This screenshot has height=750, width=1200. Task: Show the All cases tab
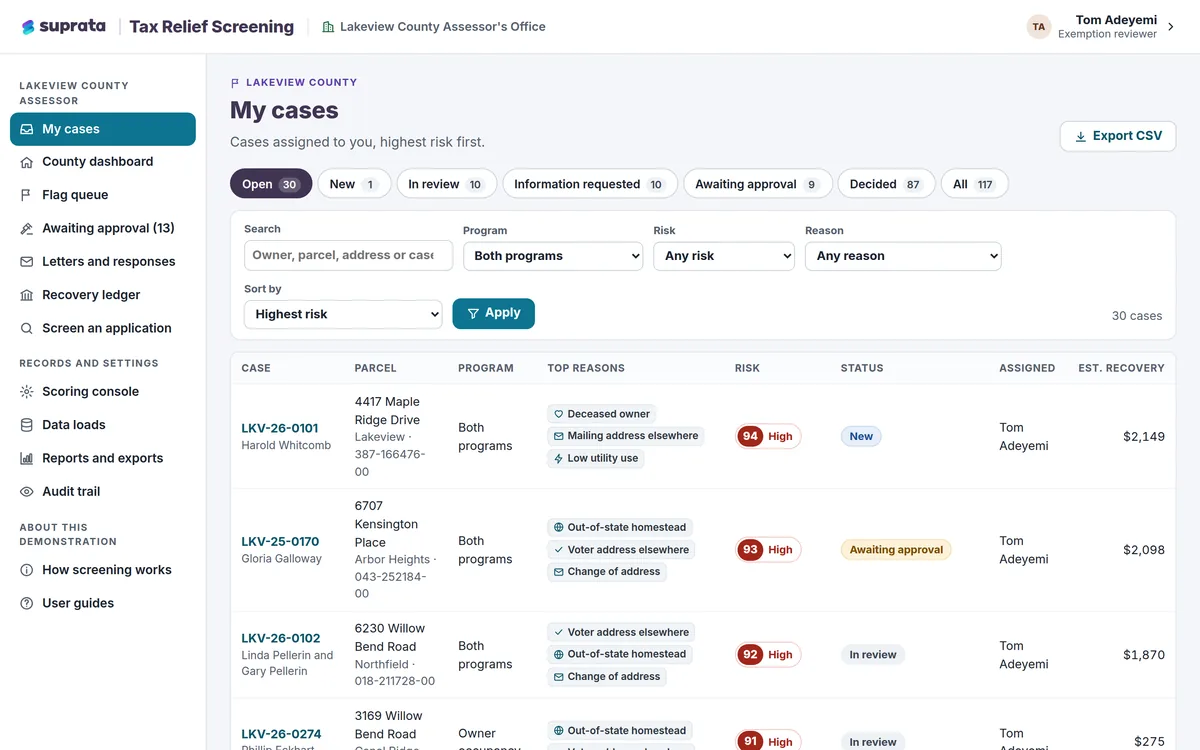pos(974,184)
